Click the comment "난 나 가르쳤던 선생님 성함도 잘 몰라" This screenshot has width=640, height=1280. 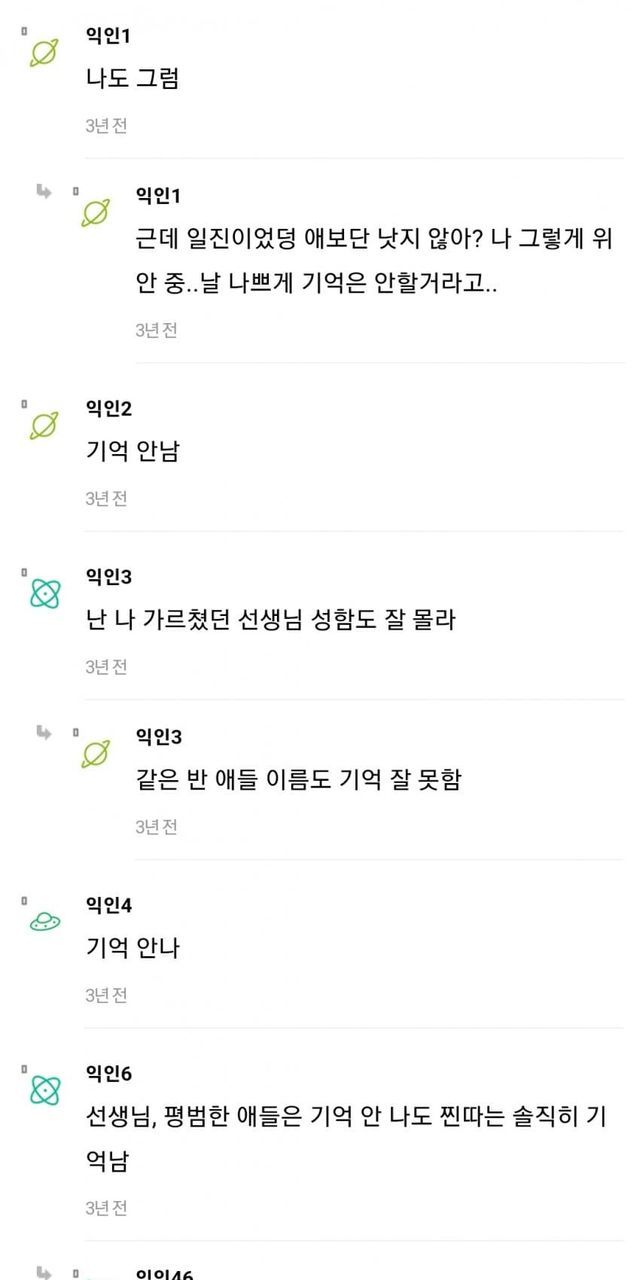271,619
